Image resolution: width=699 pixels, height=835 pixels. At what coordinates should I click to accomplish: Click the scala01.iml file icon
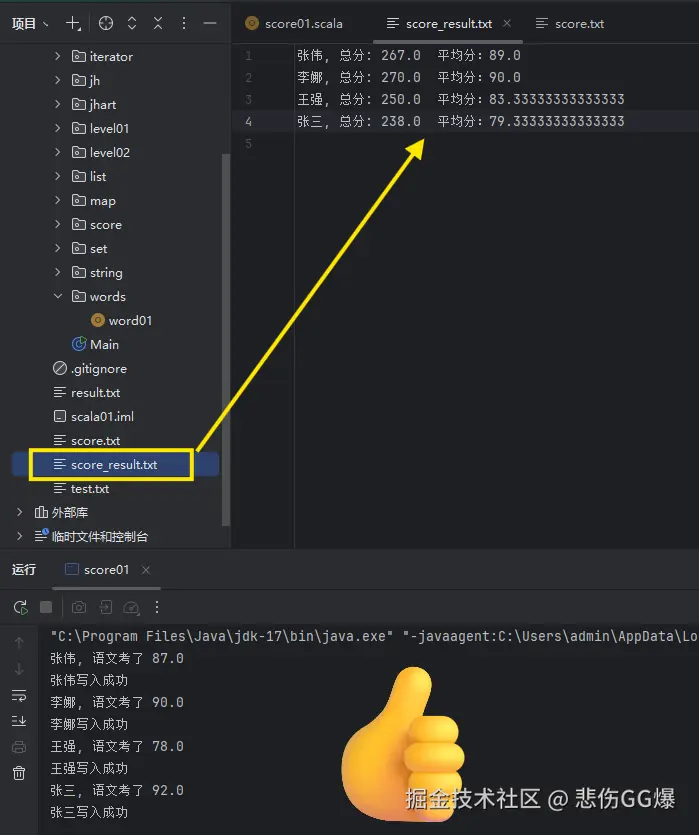click(60, 416)
